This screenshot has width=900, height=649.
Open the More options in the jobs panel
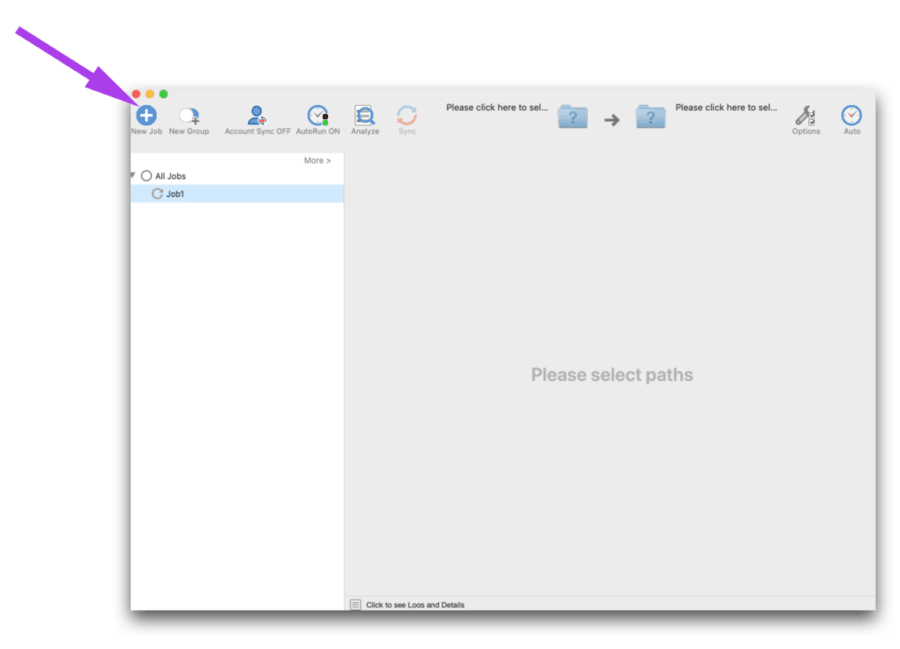pyautogui.click(x=317, y=160)
